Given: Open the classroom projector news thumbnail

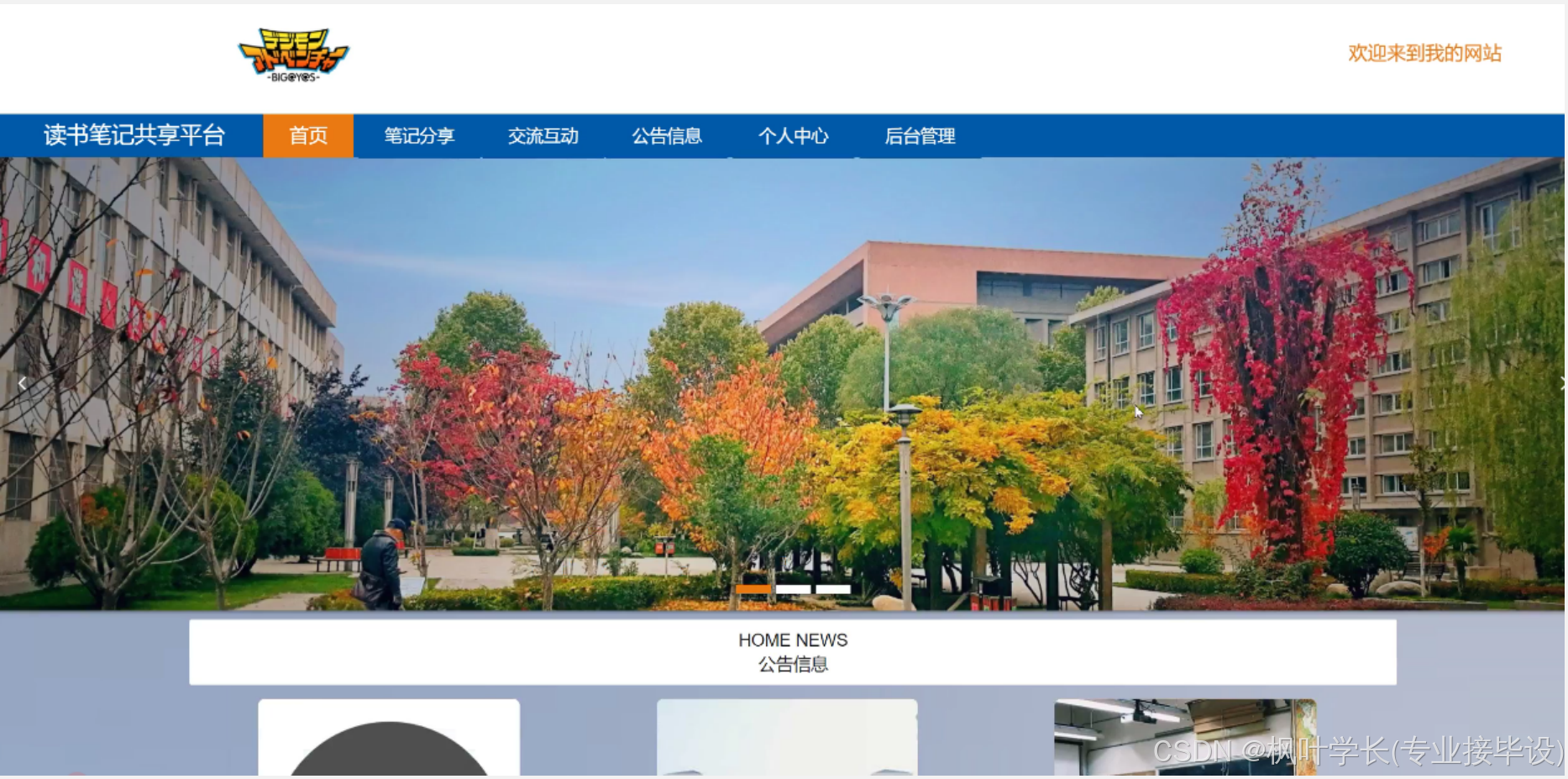Looking at the screenshot, I should coord(1185,737).
